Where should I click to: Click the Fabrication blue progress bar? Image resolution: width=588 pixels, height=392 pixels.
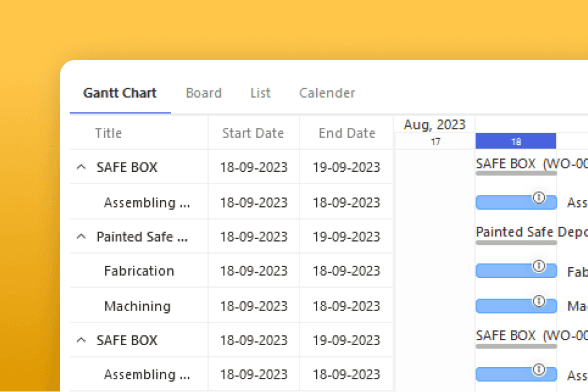(x=516, y=271)
